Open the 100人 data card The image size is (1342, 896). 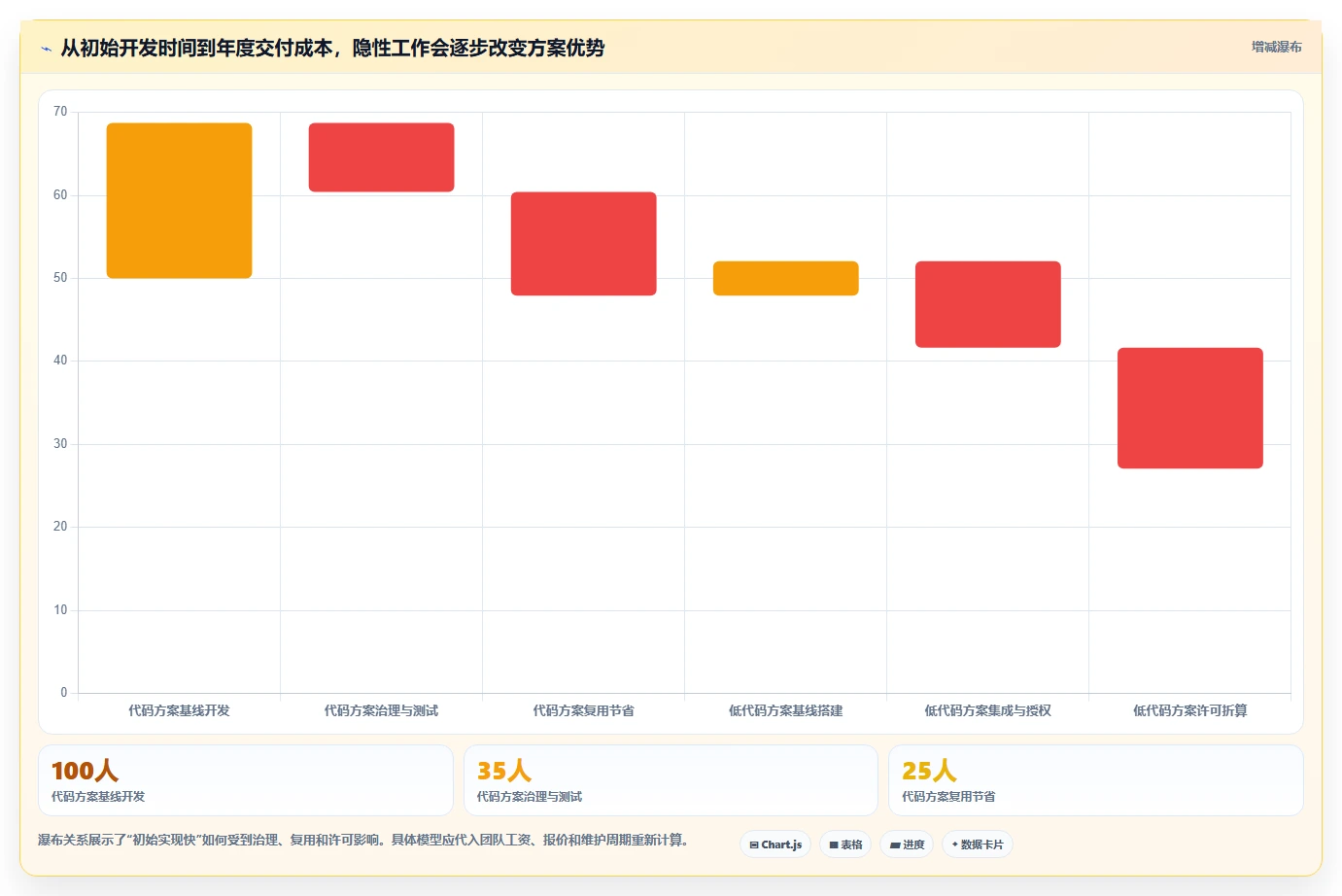[246, 780]
